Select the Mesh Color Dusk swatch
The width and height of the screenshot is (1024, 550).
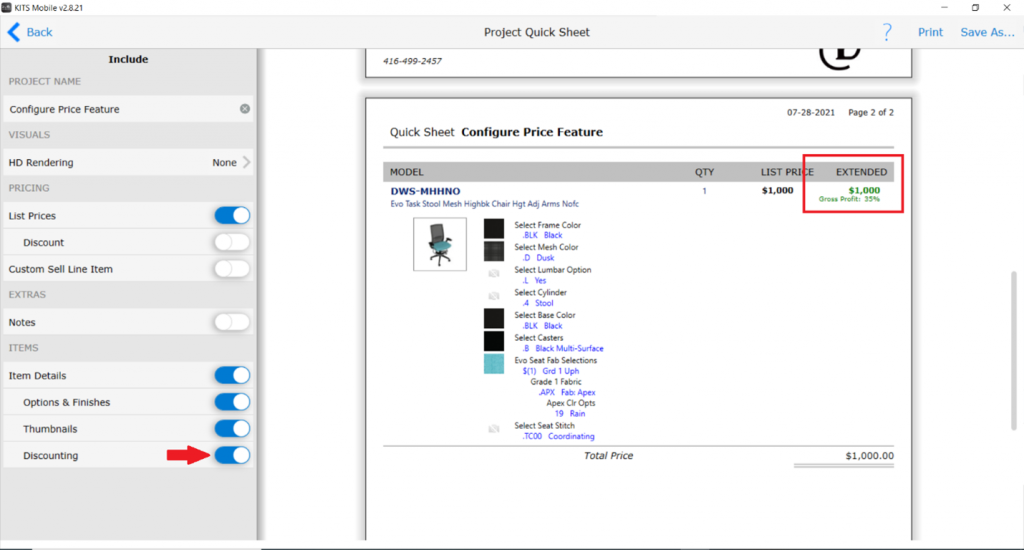(x=494, y=251)
